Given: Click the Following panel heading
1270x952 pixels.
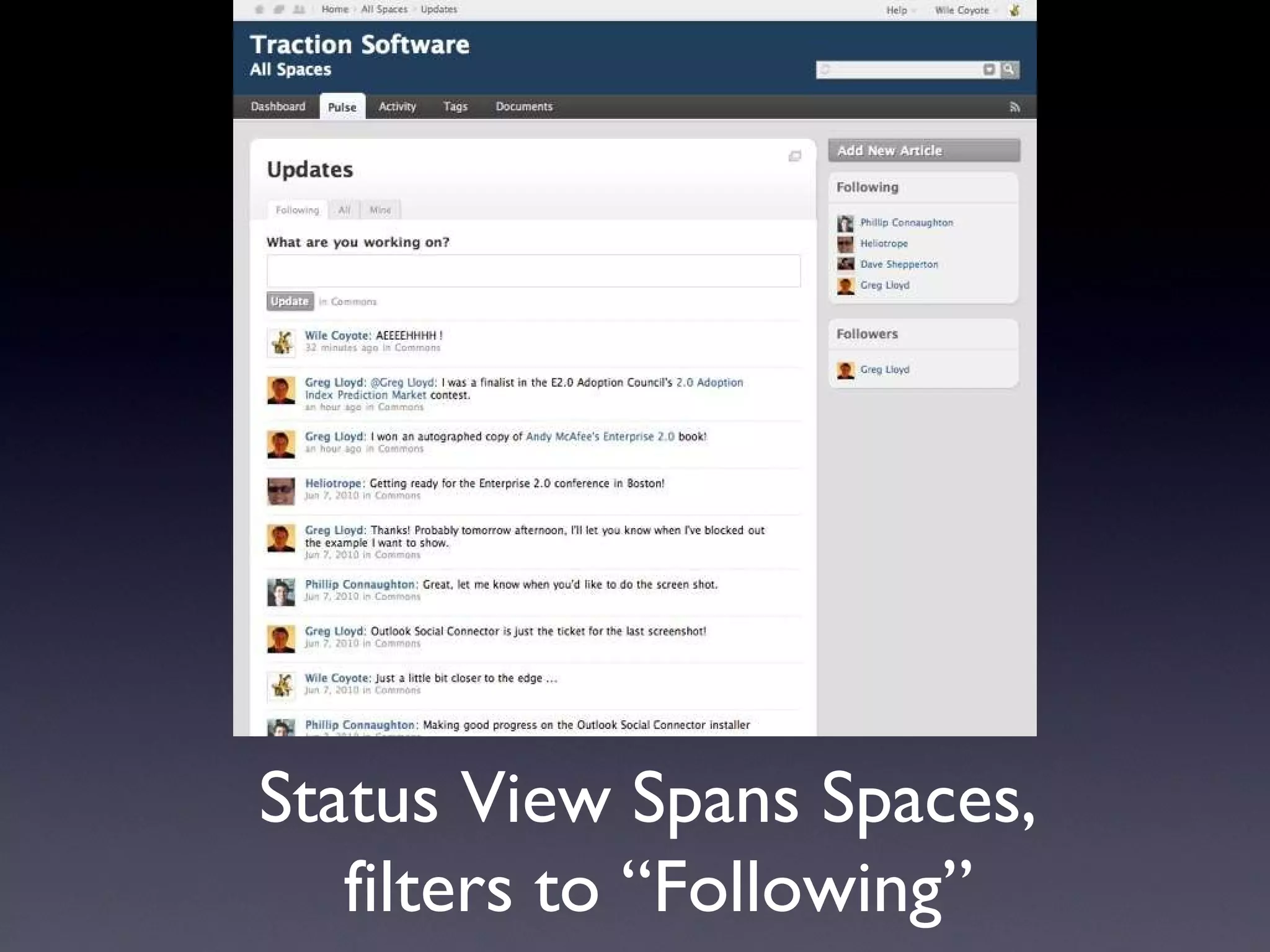Looking at the screenshot, I should [x=868, y=187].
